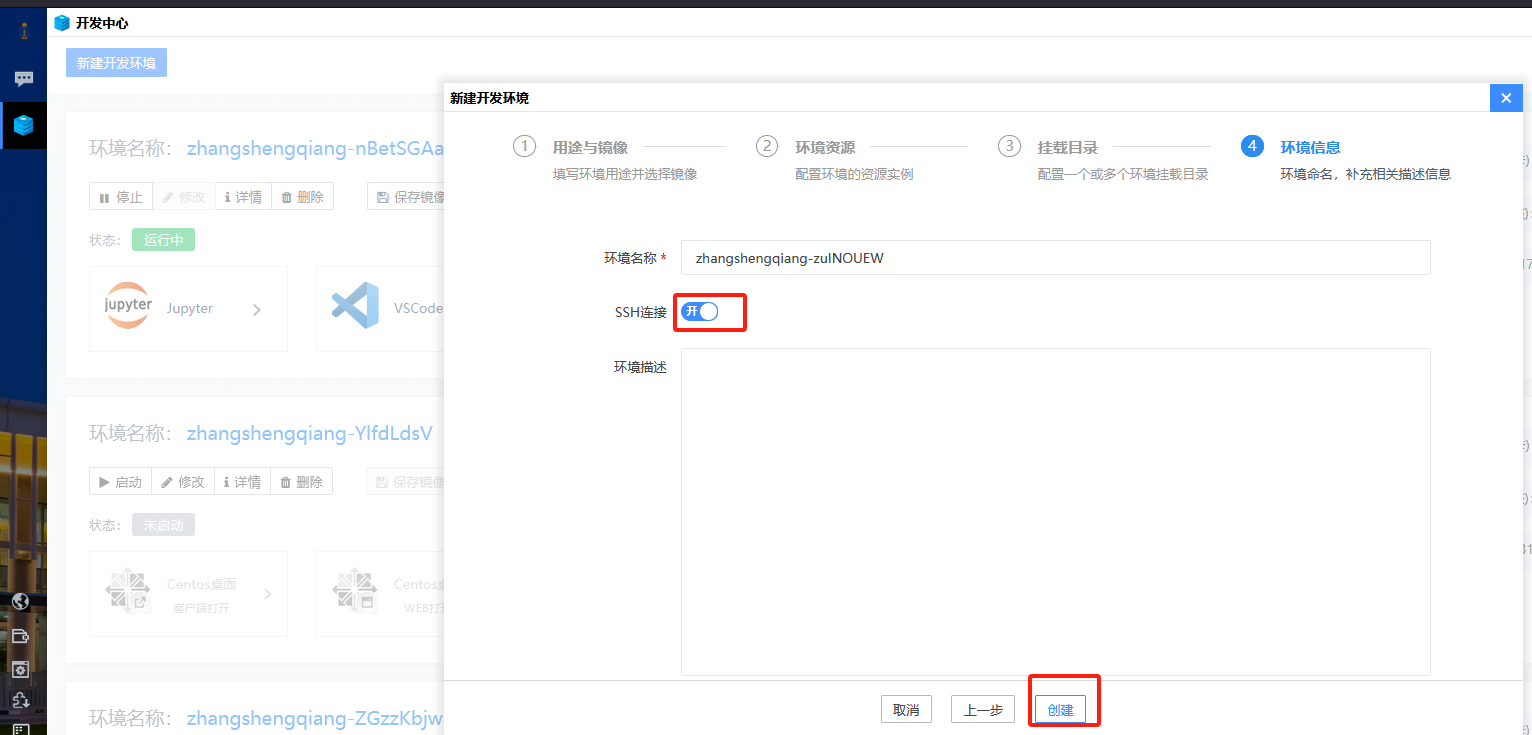Click the 新建开发环境 button at top left
Viewport: 1532px width, 735px height.
[x=117, y=63]
